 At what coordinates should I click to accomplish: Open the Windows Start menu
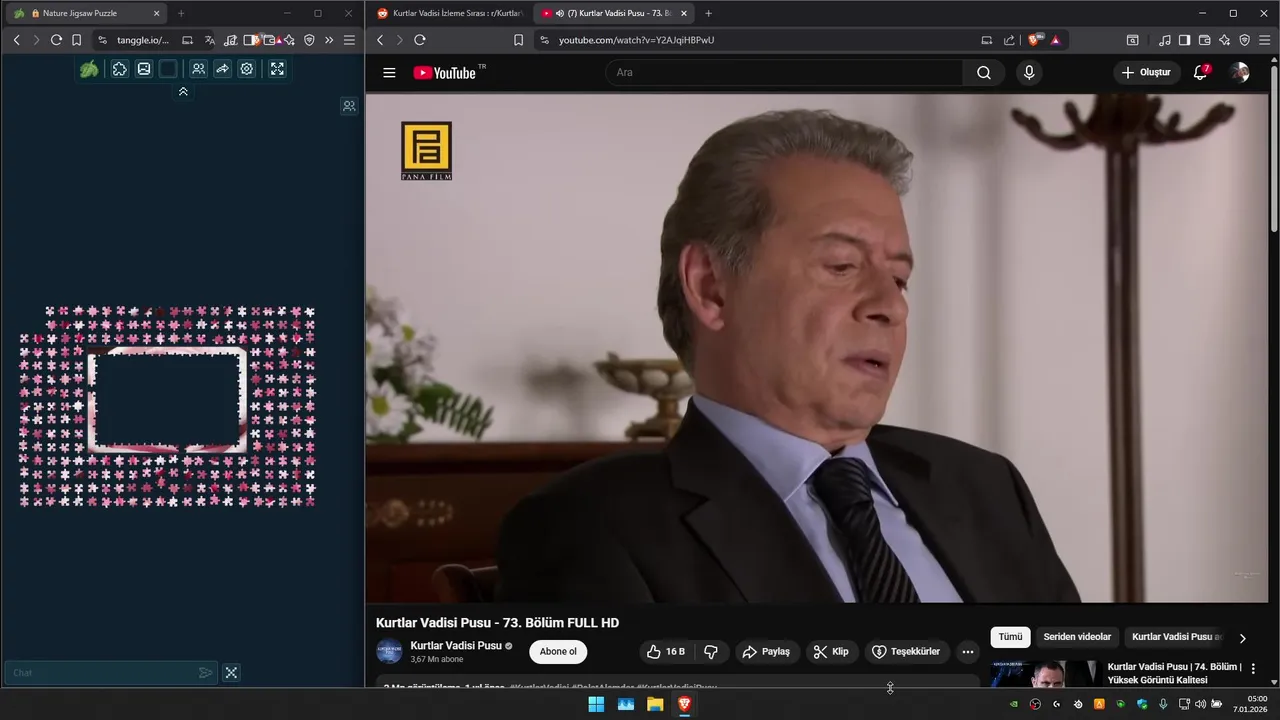tap(596, 704)
